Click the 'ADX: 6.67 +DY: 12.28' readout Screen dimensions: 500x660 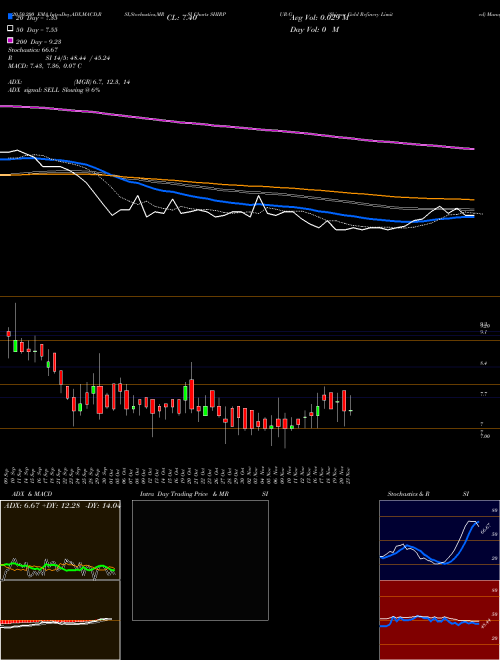pyautogui.click(x=41, y=506)
